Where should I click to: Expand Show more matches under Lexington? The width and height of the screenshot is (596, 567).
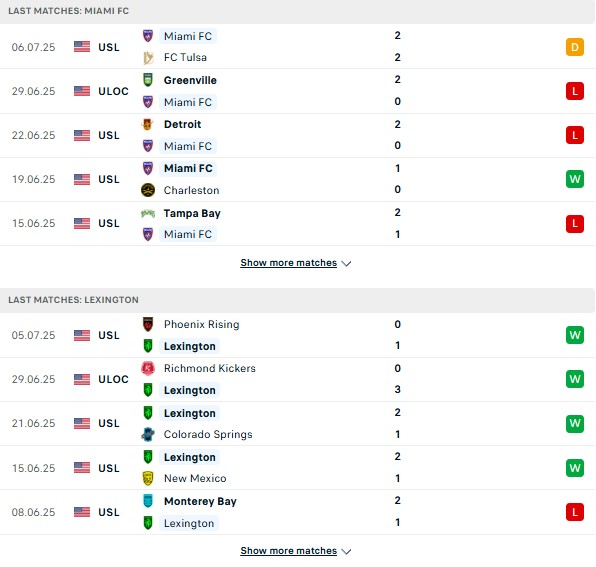[288, 551]
